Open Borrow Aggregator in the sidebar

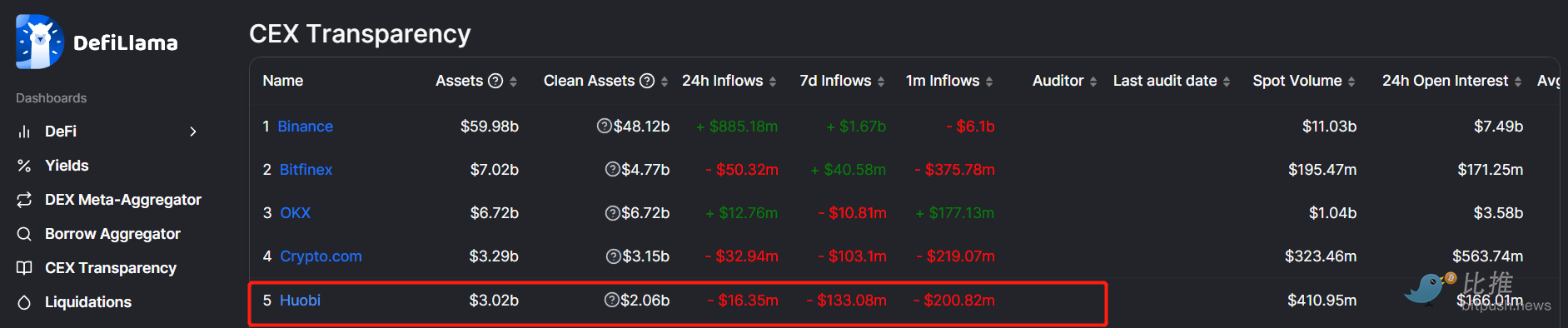112,234
